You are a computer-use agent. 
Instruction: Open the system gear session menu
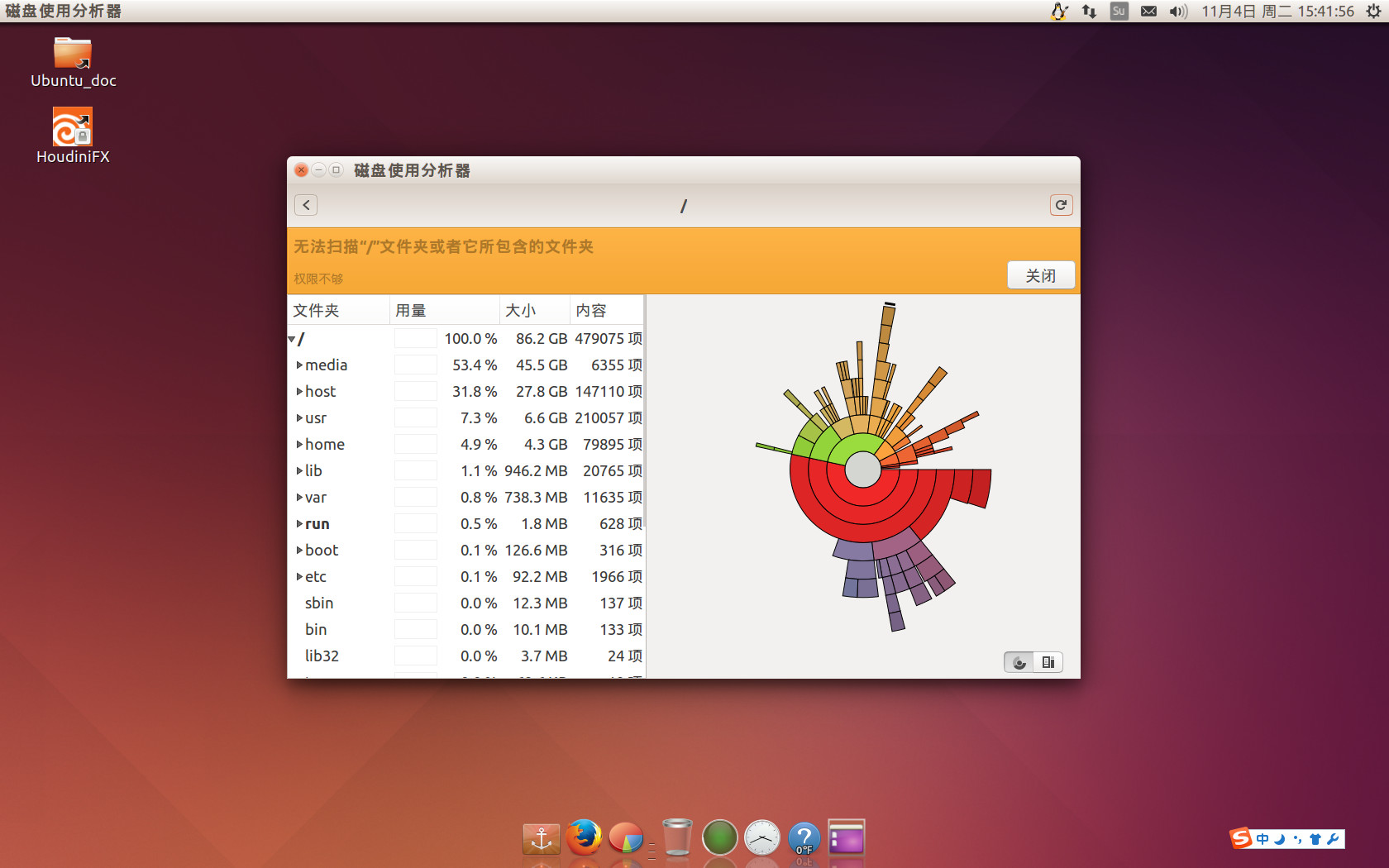point(1373,11)
